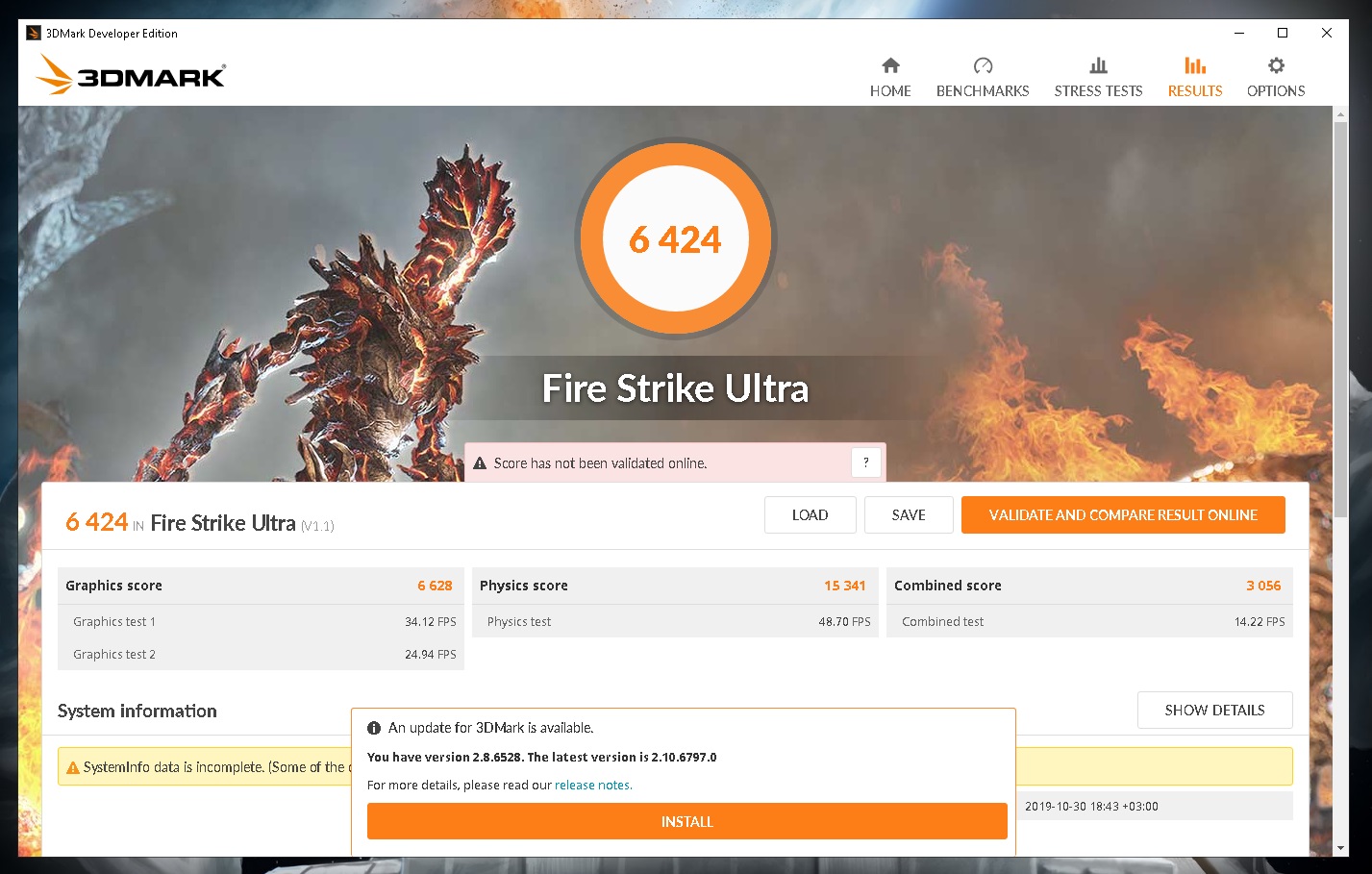Open the OPTIONS tab
1372x874 pixels.
pyautogui.click(x=1276, y=77)
